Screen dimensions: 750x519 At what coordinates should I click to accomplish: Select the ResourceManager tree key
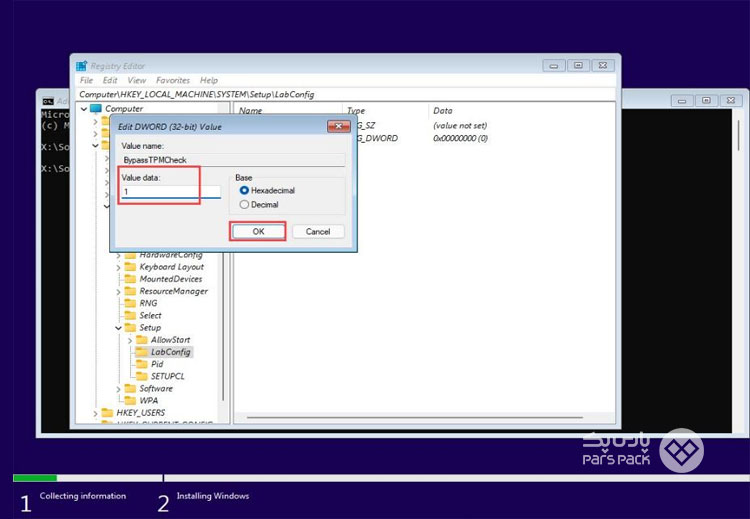click(173, 291)
